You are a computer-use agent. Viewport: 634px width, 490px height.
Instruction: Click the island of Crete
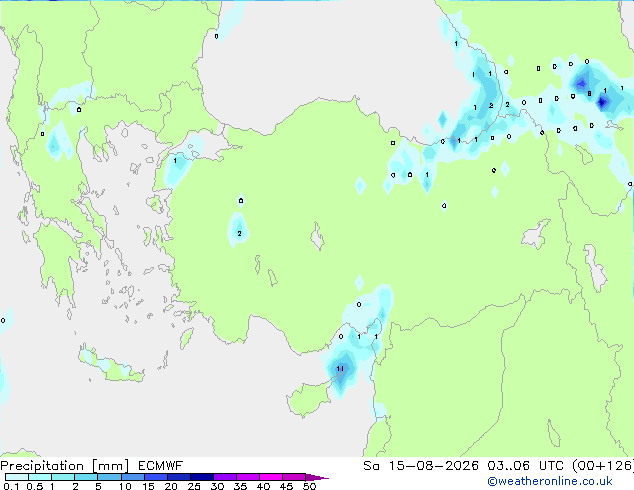[x=111, y=364]
